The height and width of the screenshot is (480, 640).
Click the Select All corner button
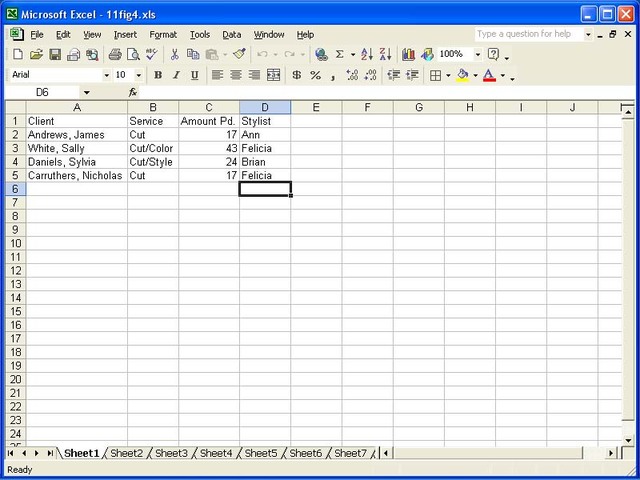16,108
